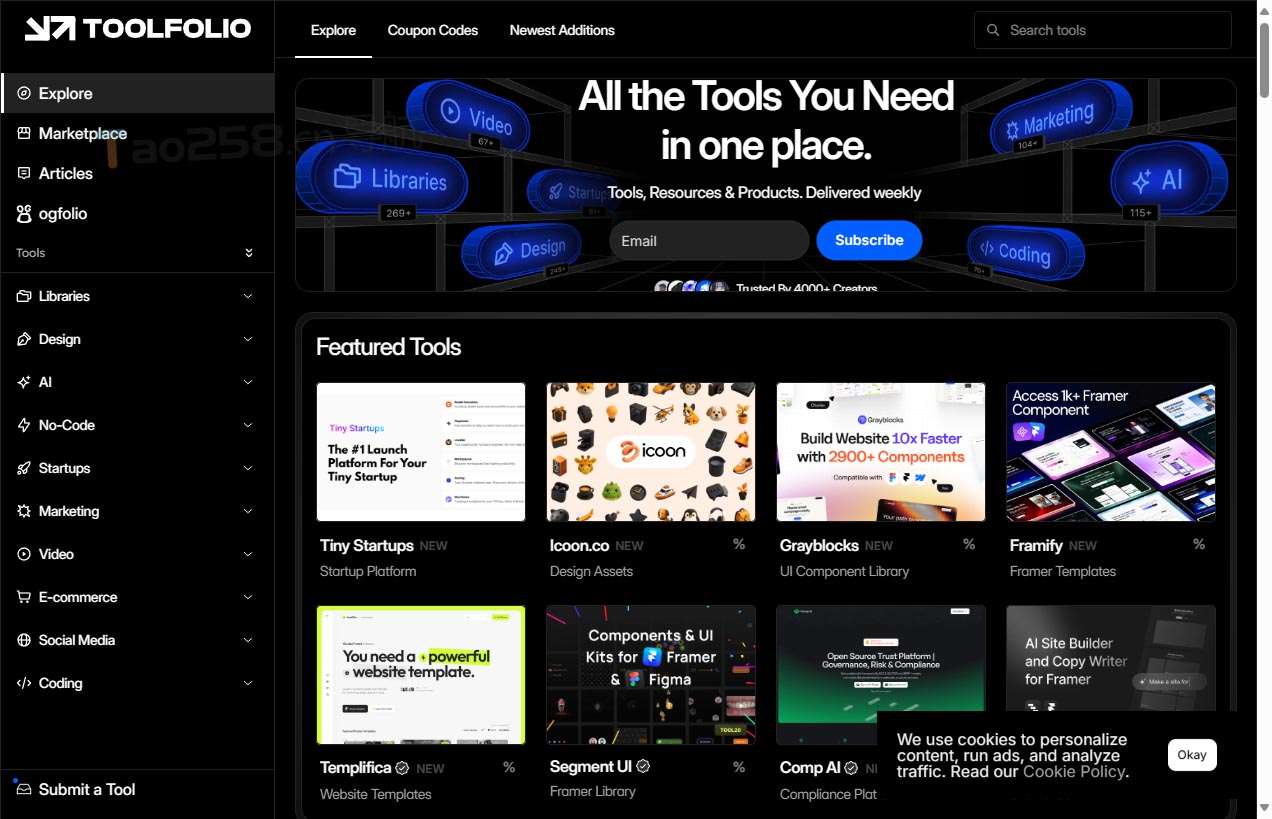Screen dimensions: 1272x819
Task: Open the Tiny Startups tool title
Action: [x=367, y=545]
